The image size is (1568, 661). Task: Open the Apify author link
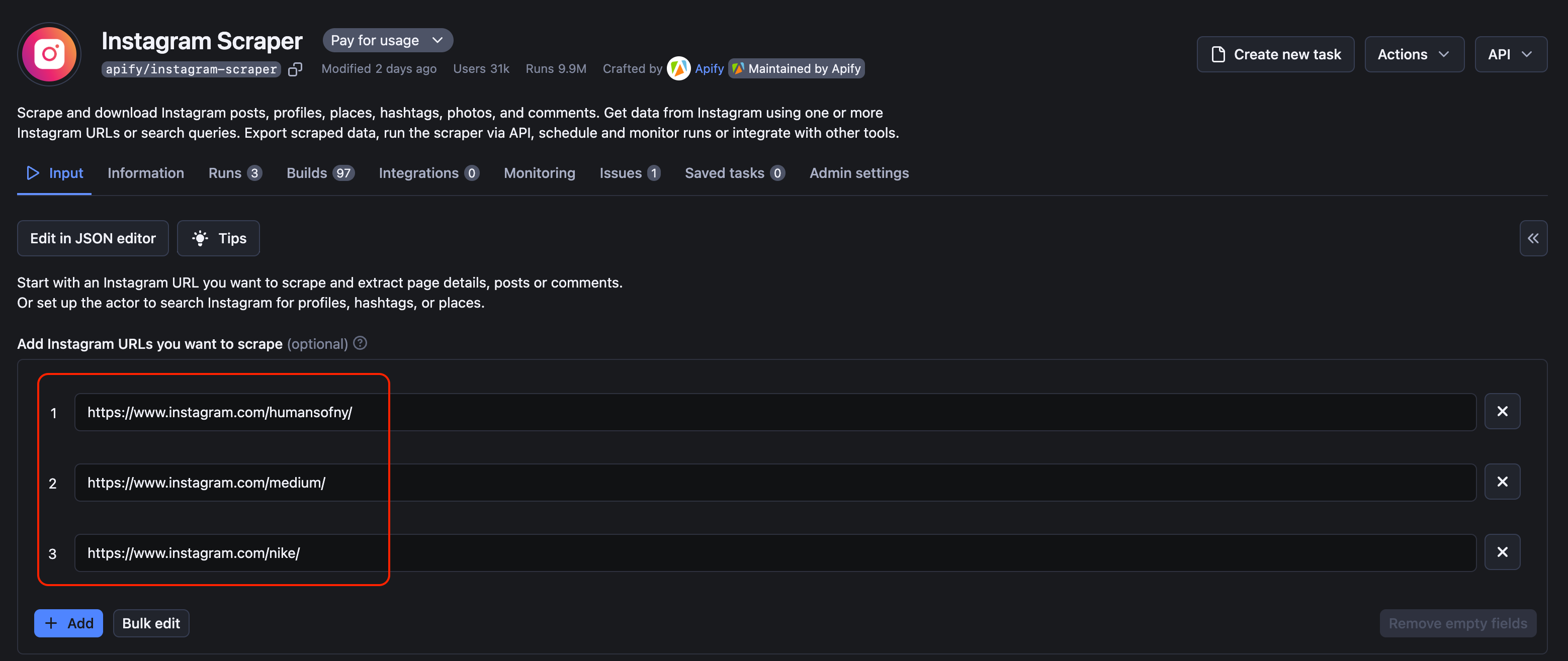point(709,69)
